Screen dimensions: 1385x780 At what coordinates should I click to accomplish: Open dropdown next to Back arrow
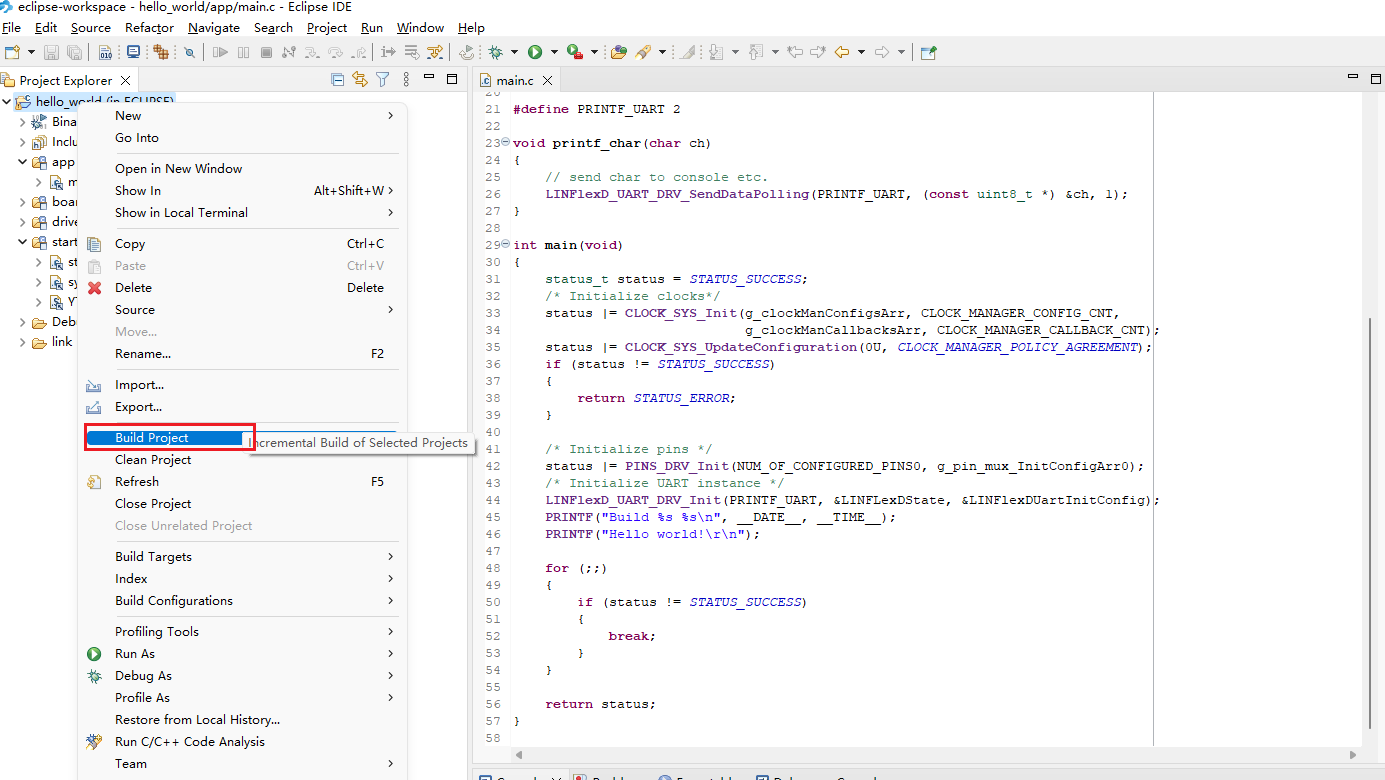(861, 52)
